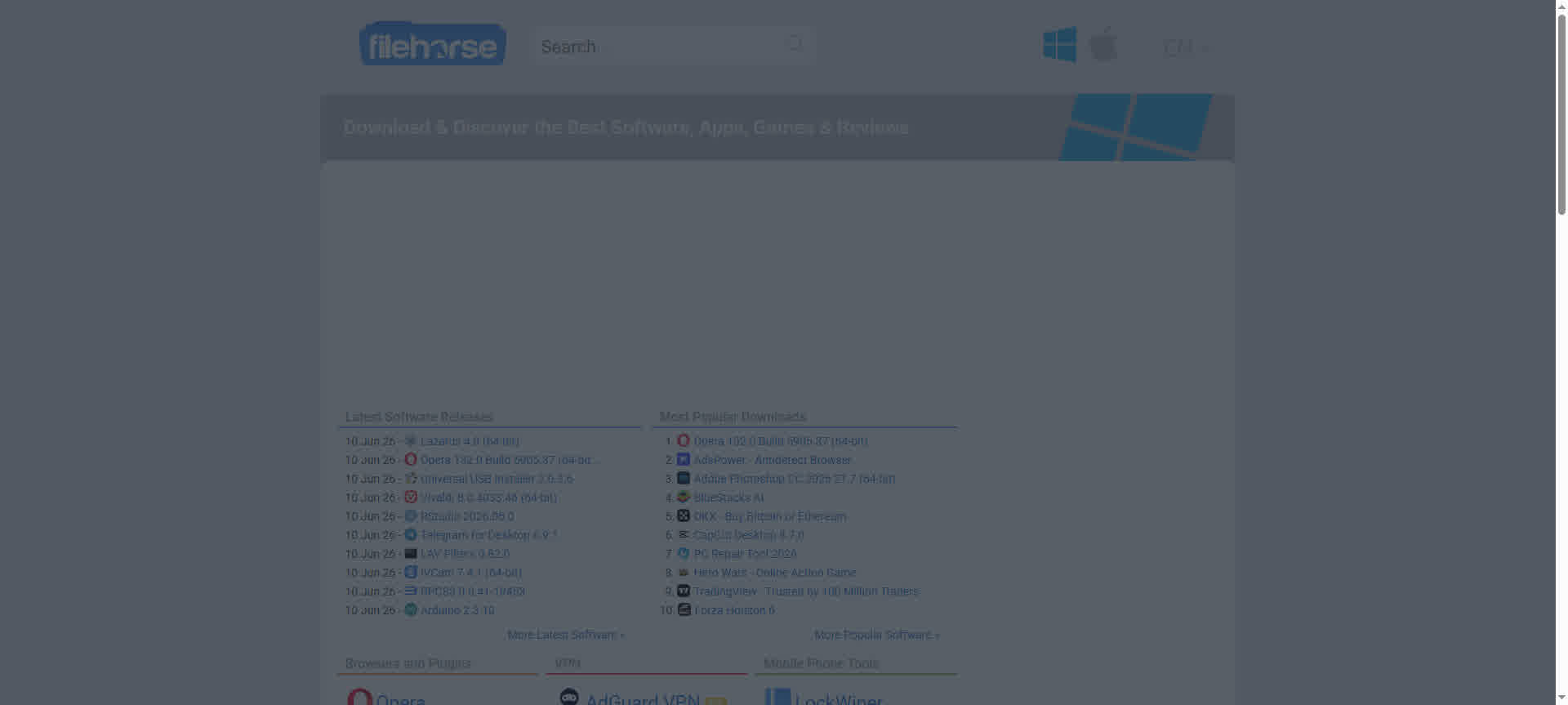Viewport: 1568px width, 705px height.
Task: Switch to Mac software via Apple icon
Action: [x=1103, y=44]
